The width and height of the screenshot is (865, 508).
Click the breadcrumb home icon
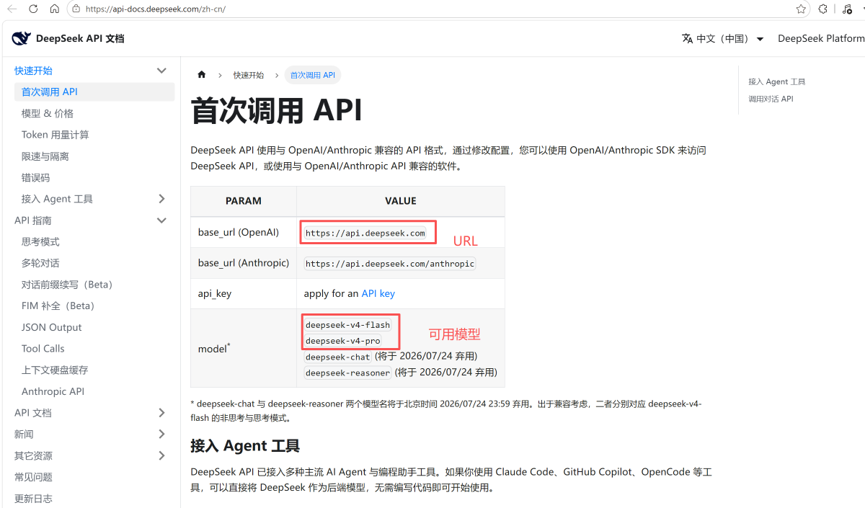[x=201, y=74]
